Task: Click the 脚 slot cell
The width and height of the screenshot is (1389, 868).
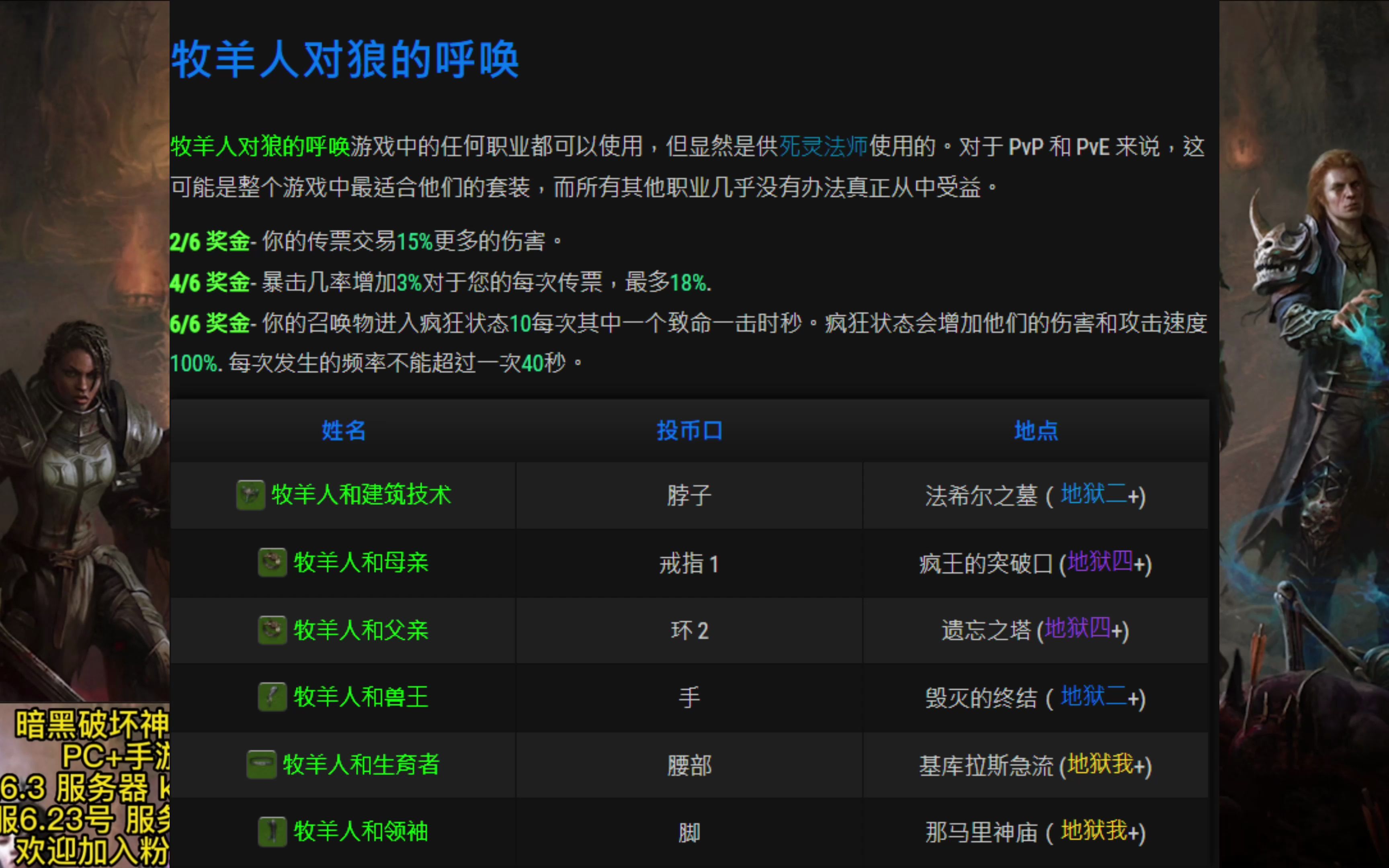Action: (x=689, y=832)
